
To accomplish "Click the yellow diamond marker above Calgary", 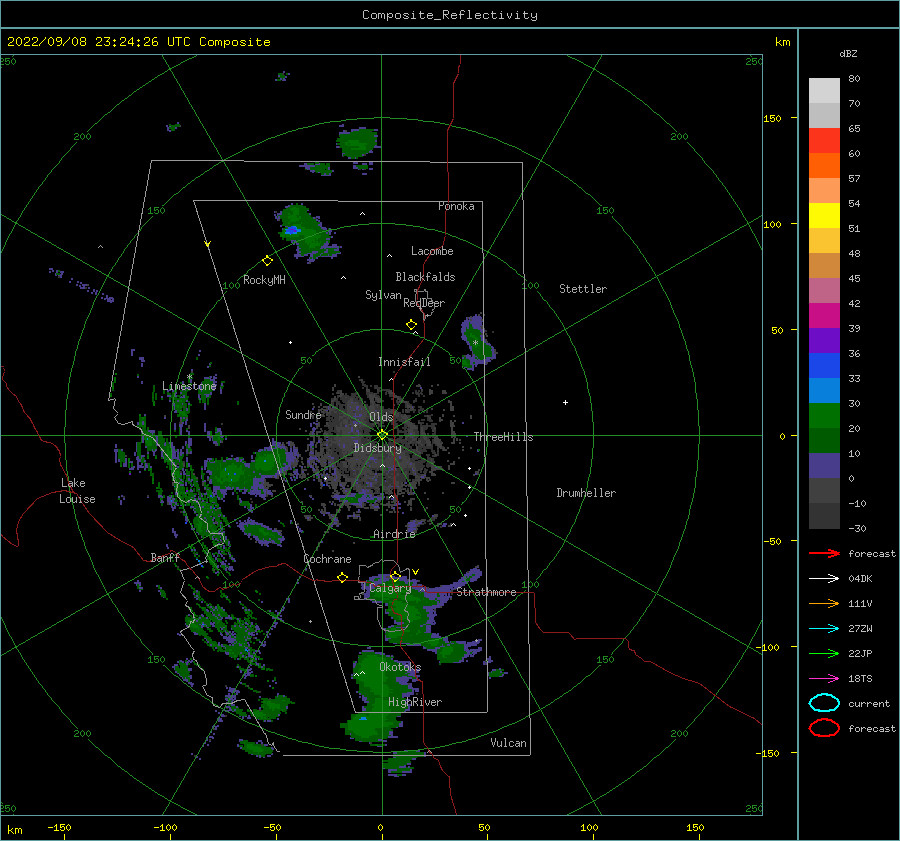I will click(x=395, y=576).
